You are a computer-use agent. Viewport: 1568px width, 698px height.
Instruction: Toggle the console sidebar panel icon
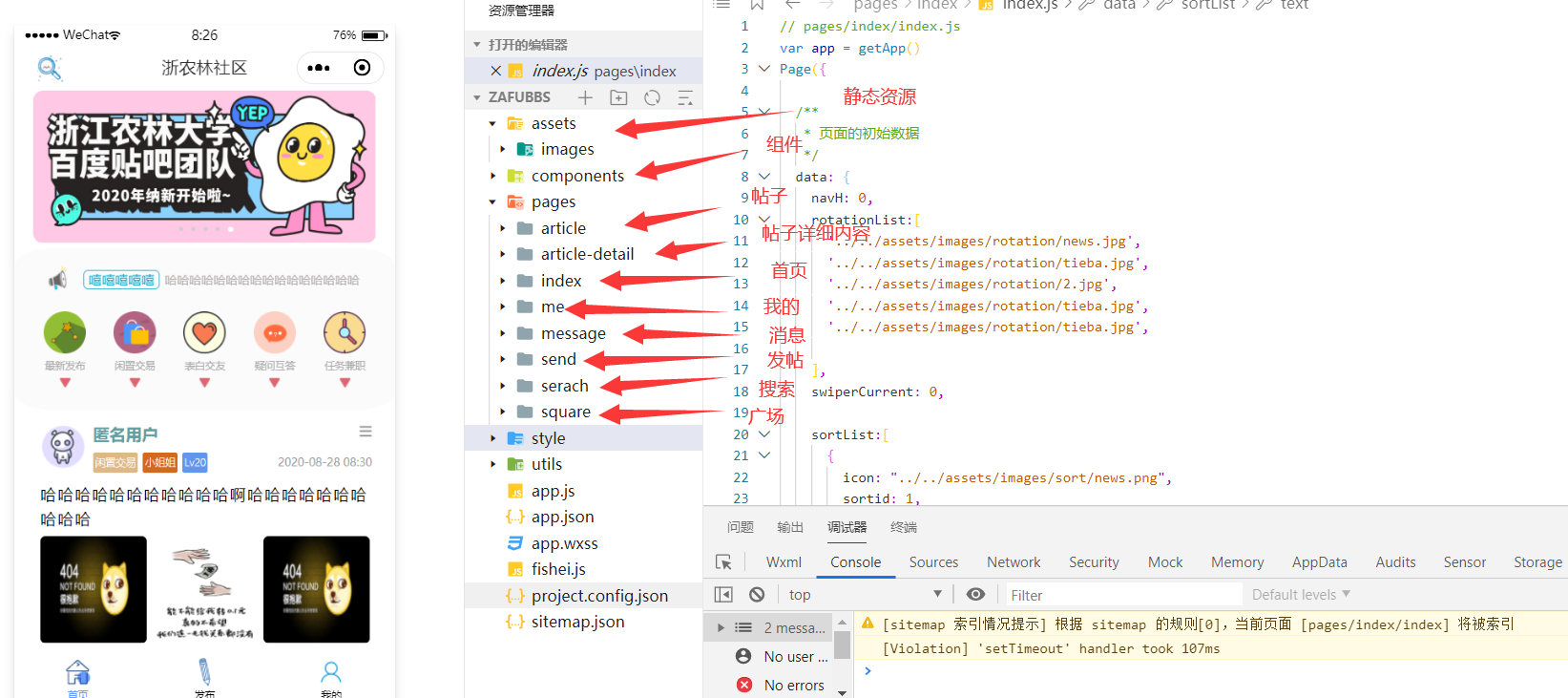pyautogui.click(x=723, y=594)
